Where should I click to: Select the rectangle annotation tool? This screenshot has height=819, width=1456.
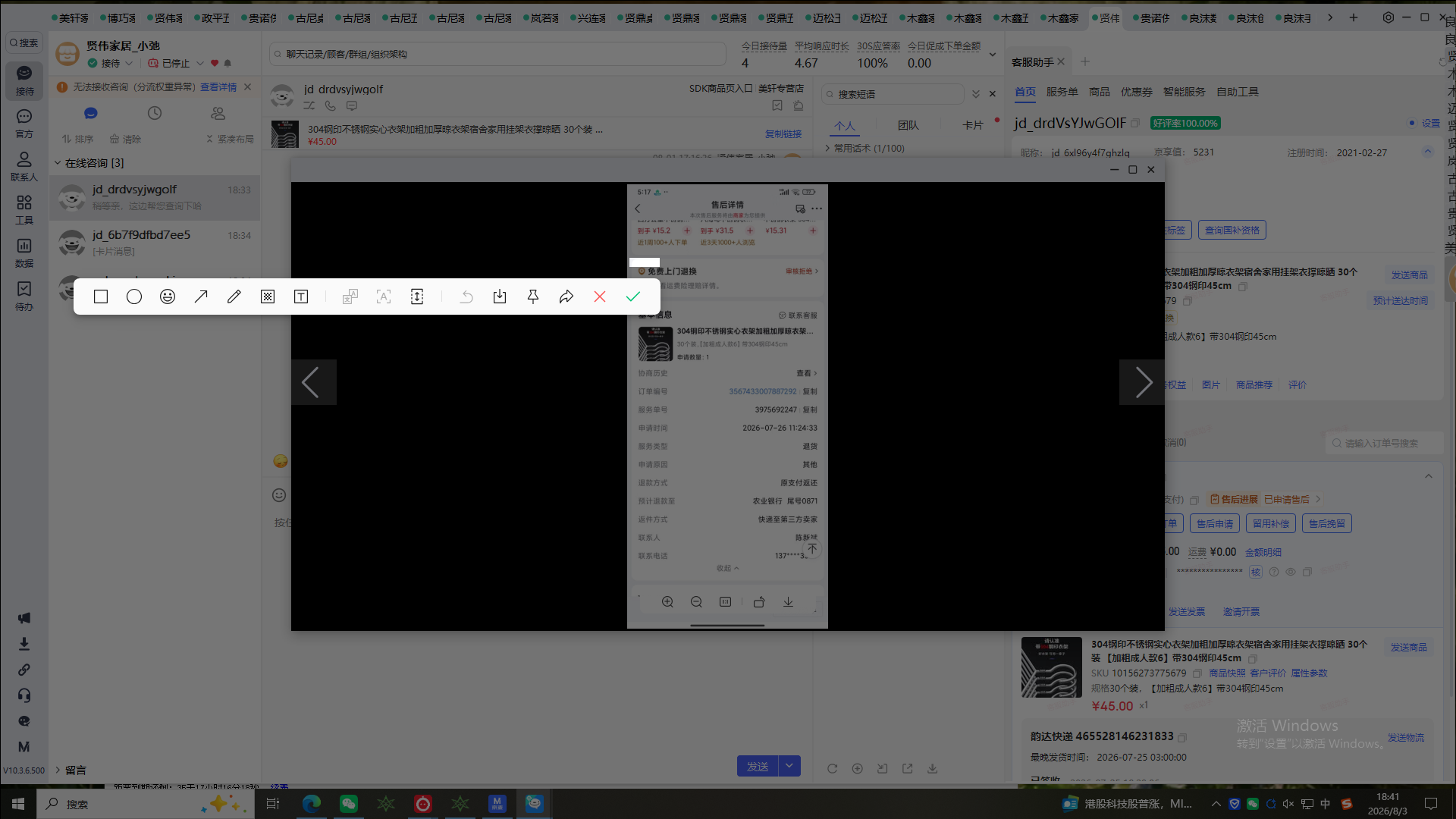(x=101, y=297)
